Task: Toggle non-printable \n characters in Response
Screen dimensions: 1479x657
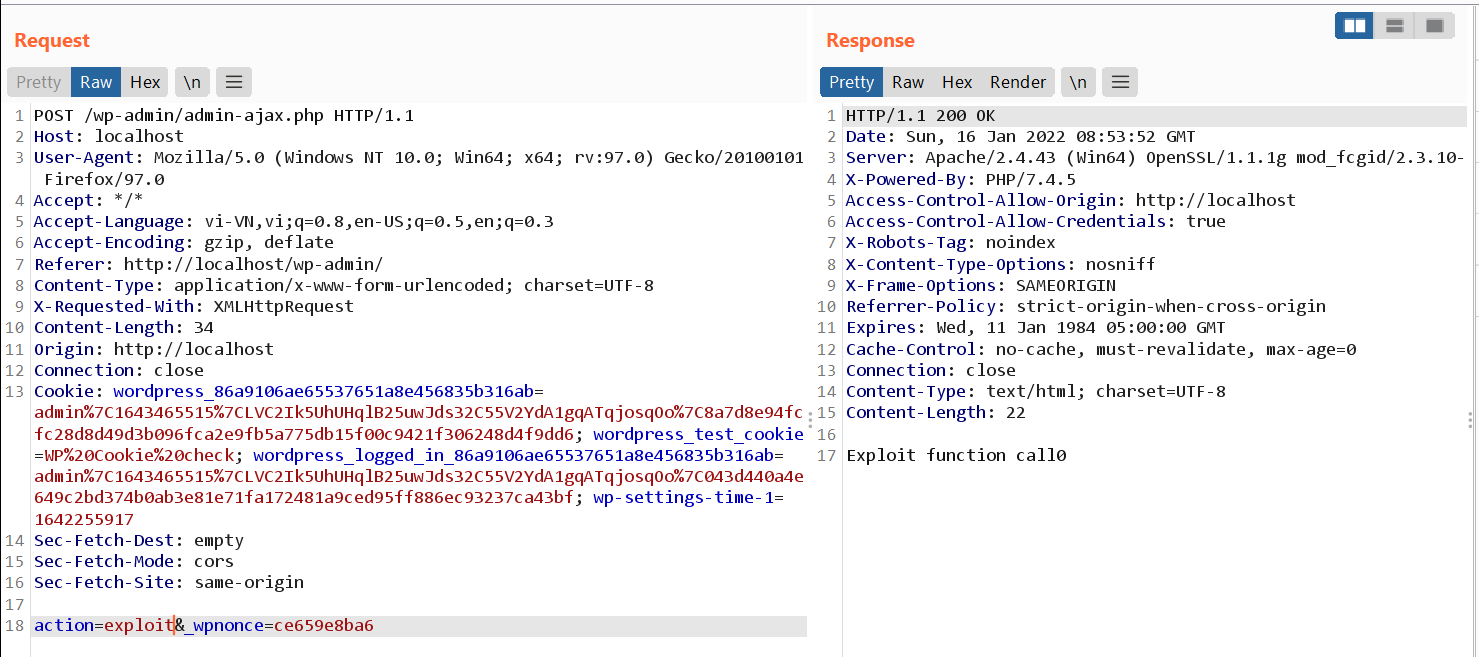Action: click(1078, 82)
